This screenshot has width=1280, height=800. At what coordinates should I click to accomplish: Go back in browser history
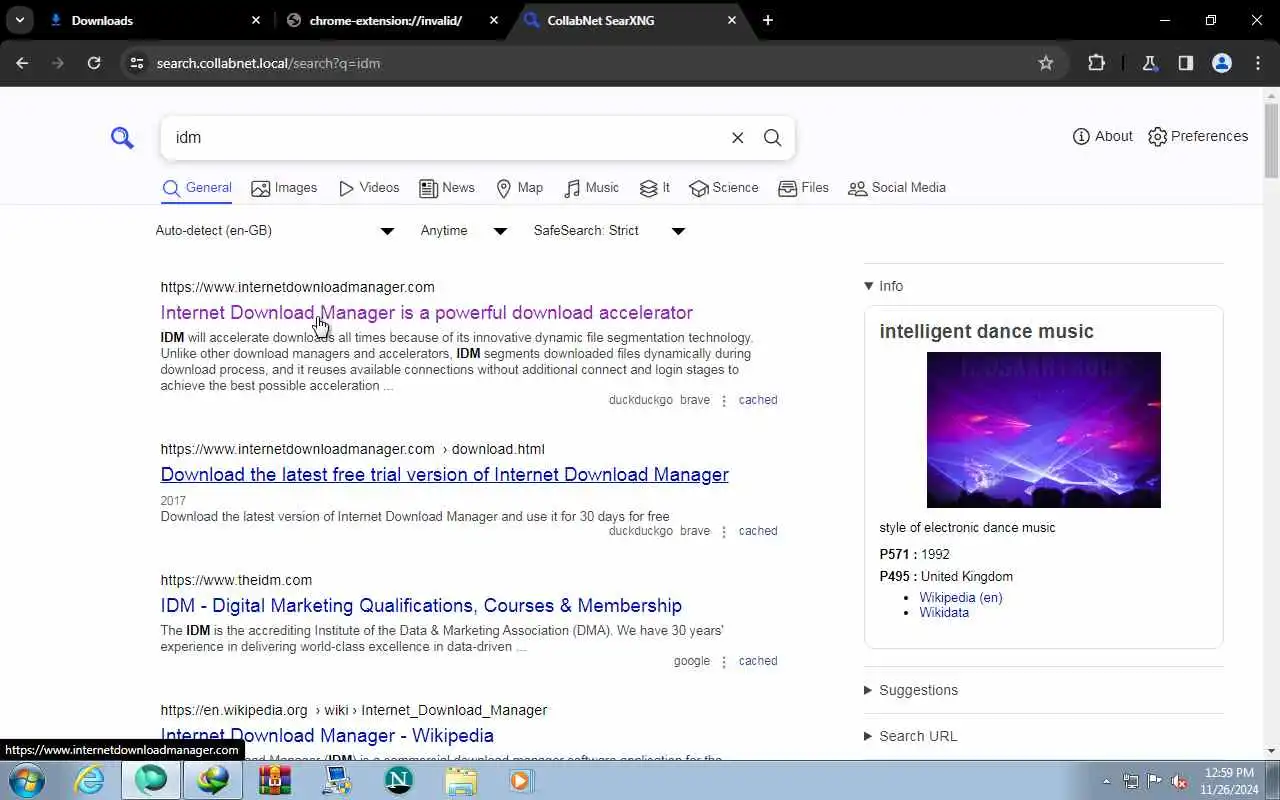click(x=23, y=63)
